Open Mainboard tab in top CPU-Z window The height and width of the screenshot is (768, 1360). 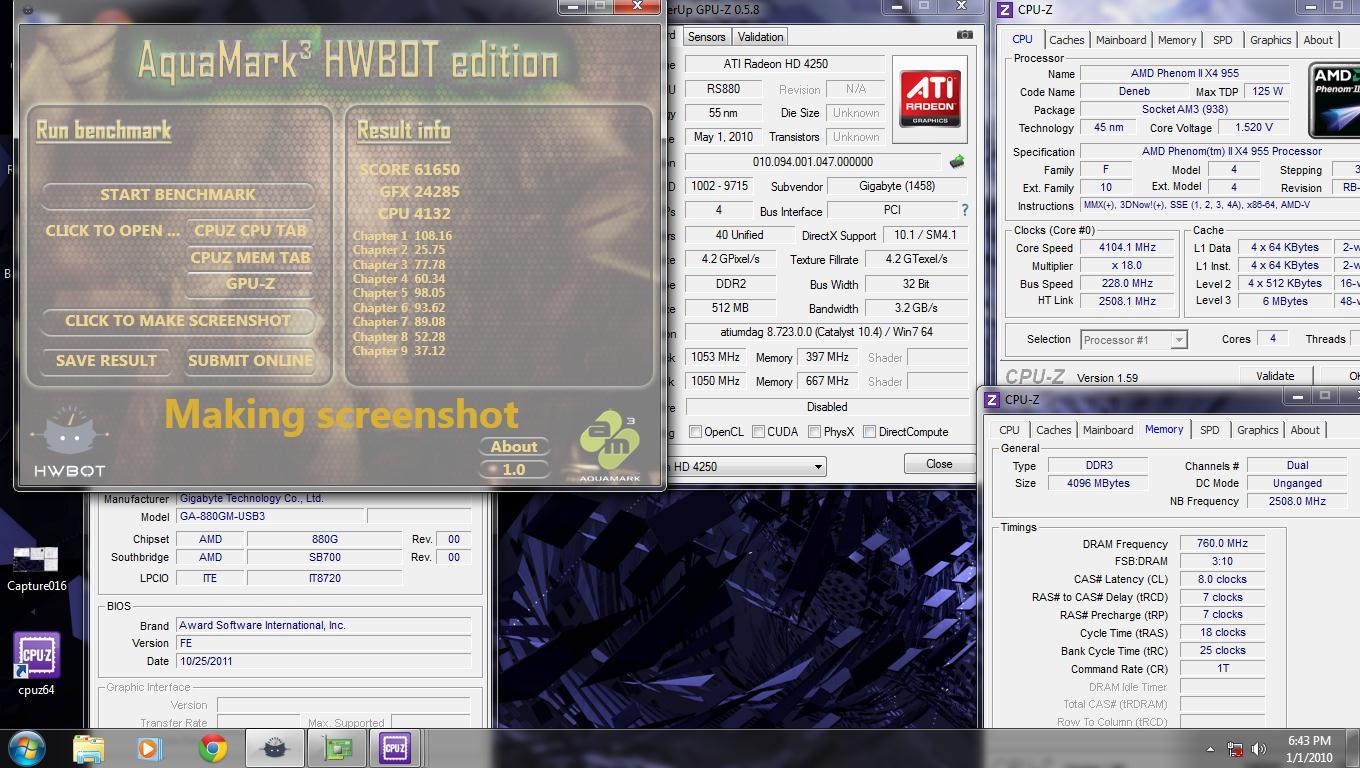point(1121,40)
